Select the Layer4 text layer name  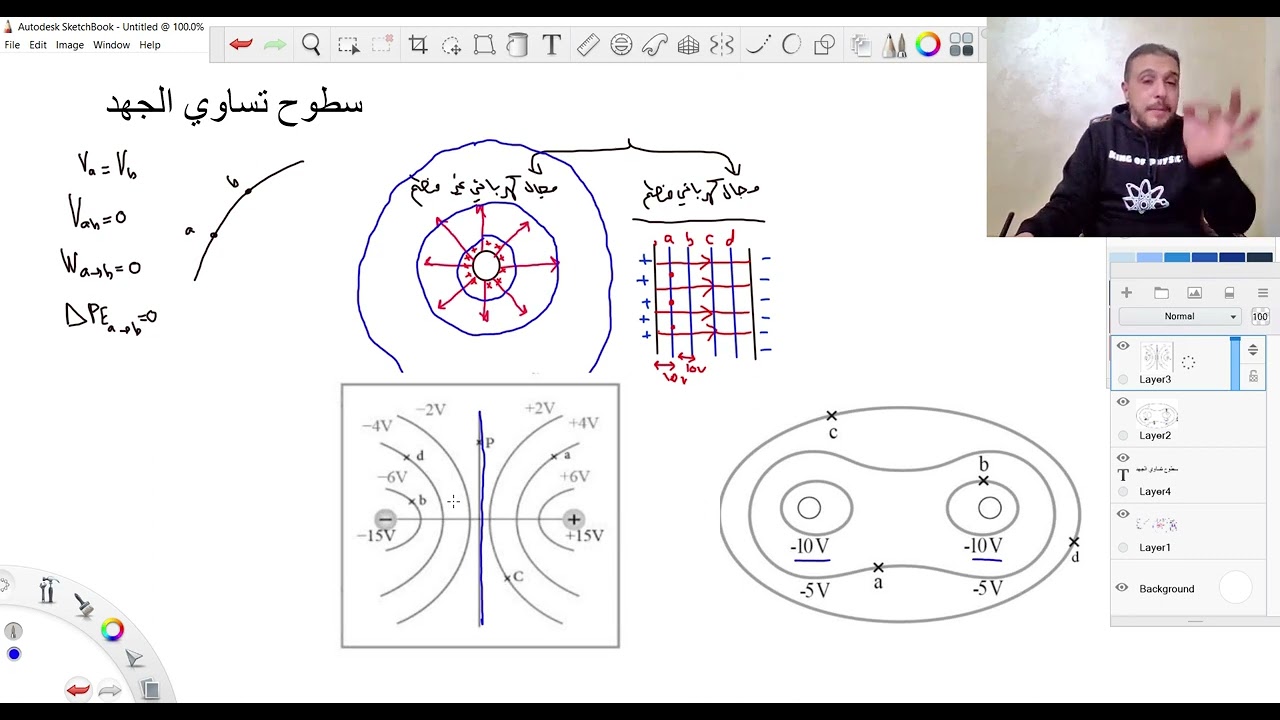[1155, 491]
